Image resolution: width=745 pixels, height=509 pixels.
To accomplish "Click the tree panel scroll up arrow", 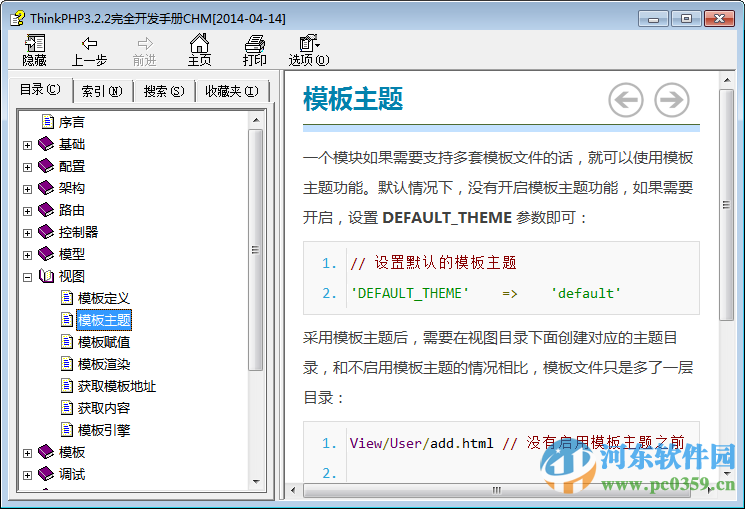I will 256,120.
